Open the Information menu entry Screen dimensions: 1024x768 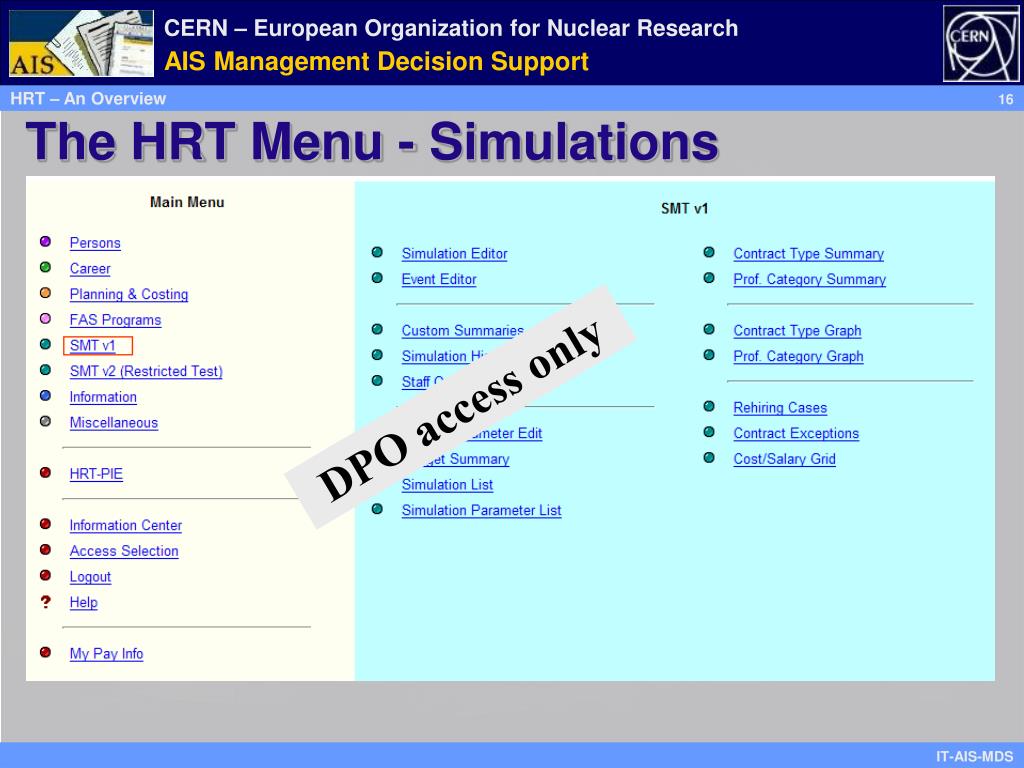point(103,397)
